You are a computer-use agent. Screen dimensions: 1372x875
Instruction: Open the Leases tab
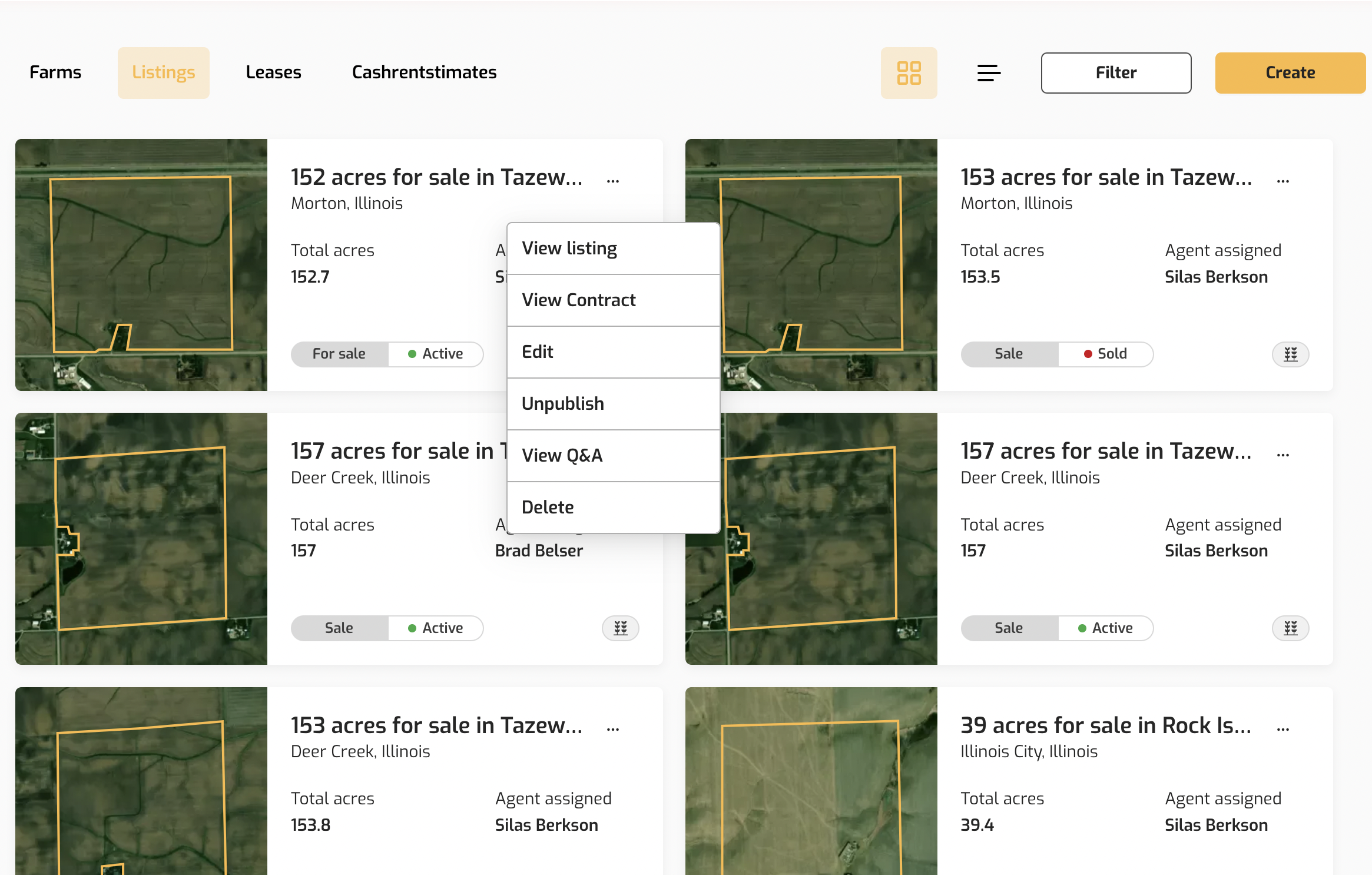click(273, 72)
